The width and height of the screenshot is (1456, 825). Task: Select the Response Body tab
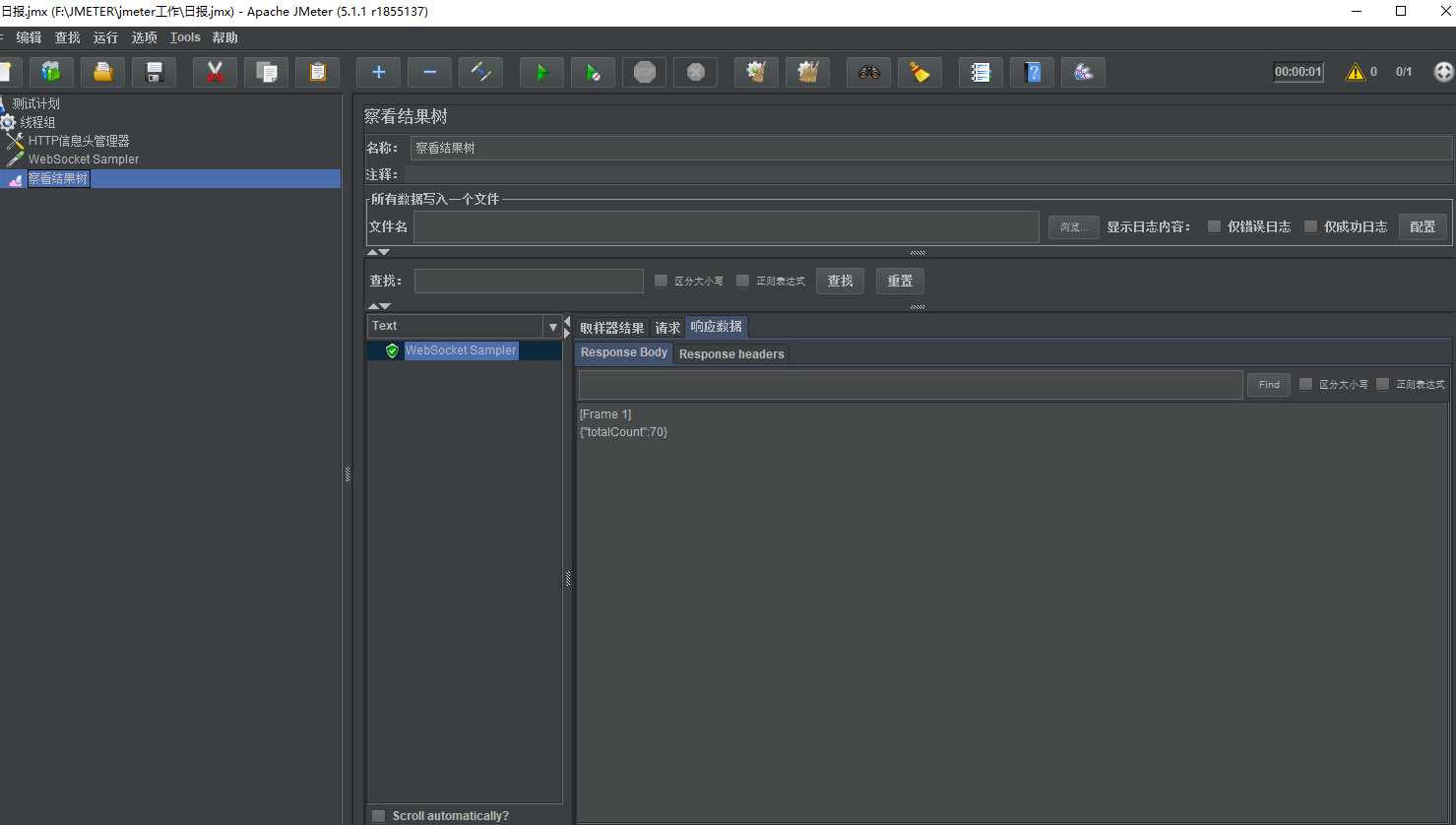tap(624, 352)
